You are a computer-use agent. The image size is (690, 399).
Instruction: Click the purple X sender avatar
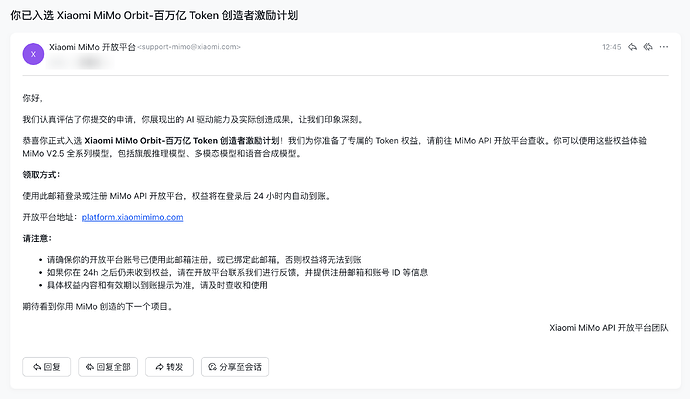click(x=33, y=54)
